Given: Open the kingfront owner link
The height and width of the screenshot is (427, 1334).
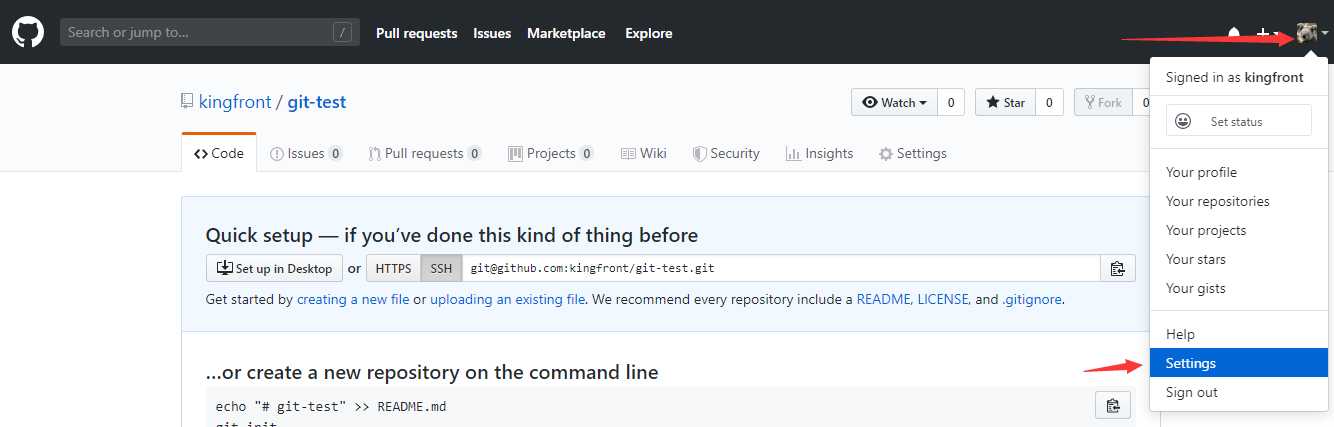Looking at the screenshot, I should point(235,102).
